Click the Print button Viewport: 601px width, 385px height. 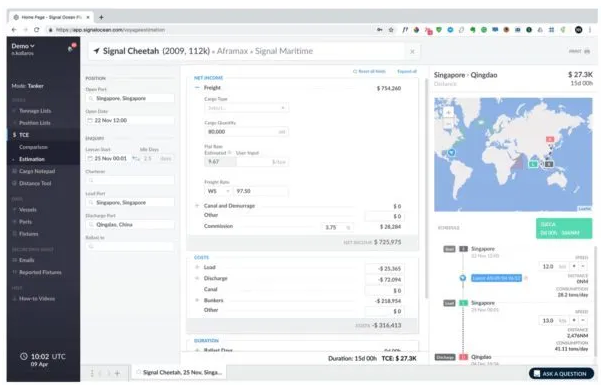tap(579, 51)
